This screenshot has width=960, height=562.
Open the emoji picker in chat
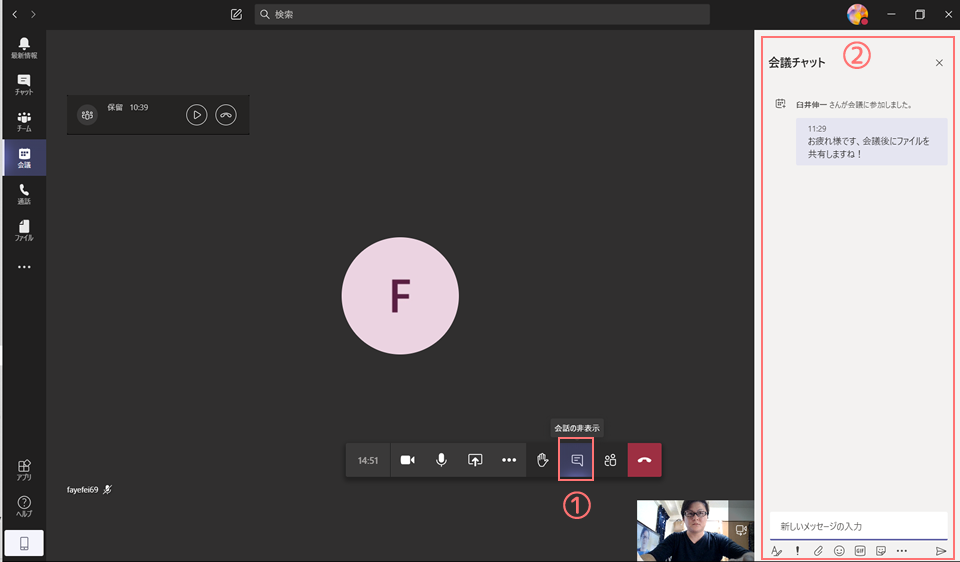click(x=839, y=551)
